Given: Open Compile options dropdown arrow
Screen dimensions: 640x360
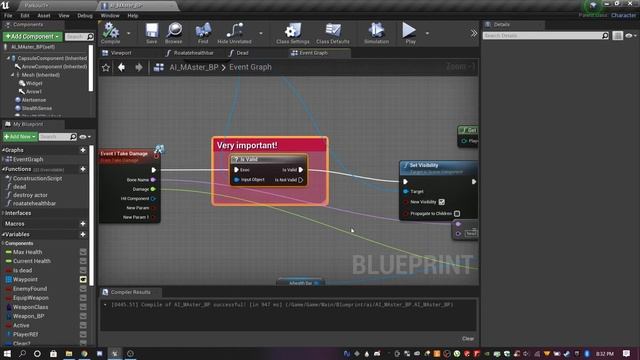Looking at the screenshot, I should click(x=129, y=33).
